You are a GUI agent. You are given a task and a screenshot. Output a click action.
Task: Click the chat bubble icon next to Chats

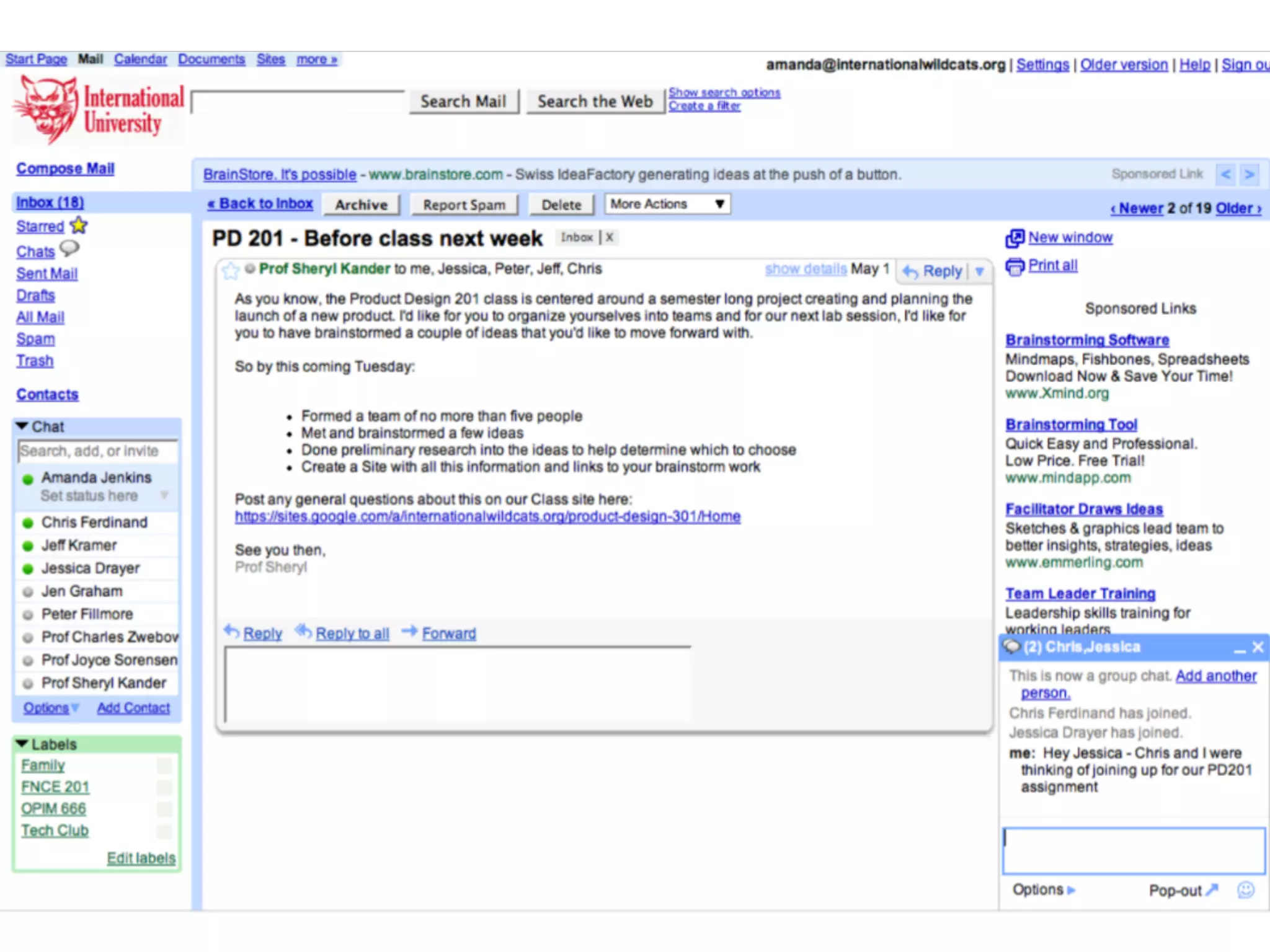click(69, 249)
